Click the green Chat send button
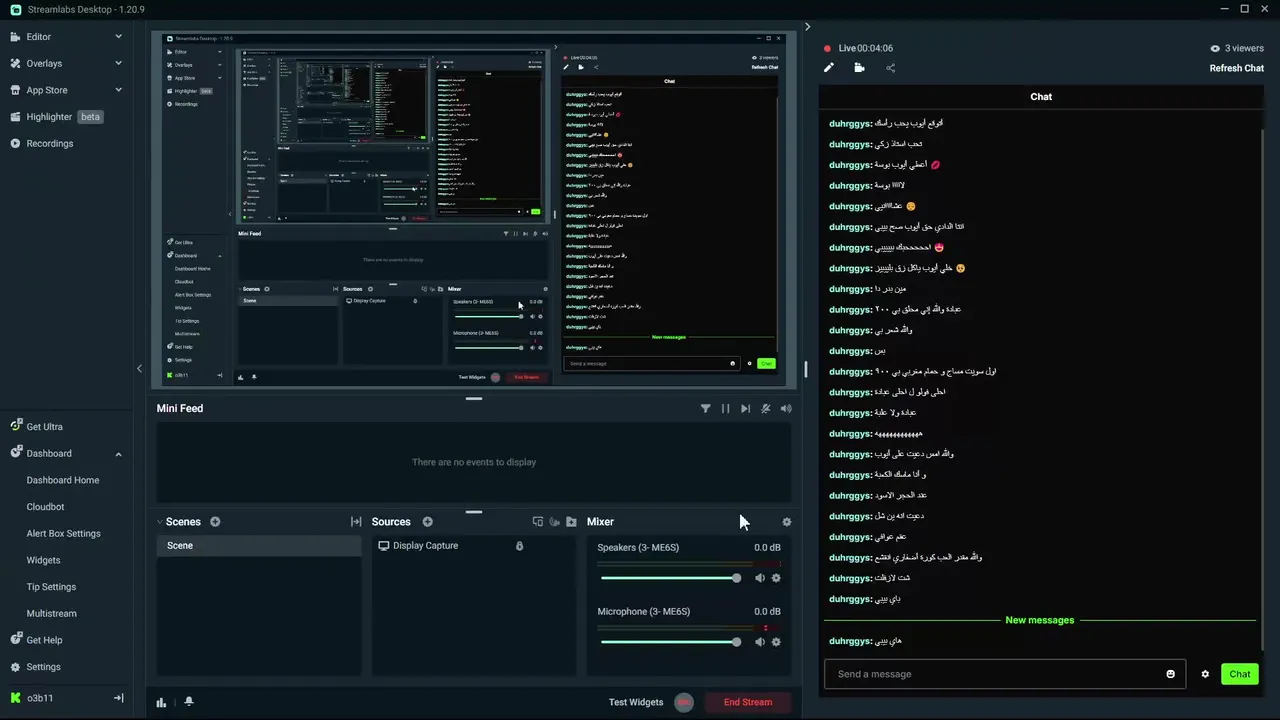 (x=1240, y=674)
